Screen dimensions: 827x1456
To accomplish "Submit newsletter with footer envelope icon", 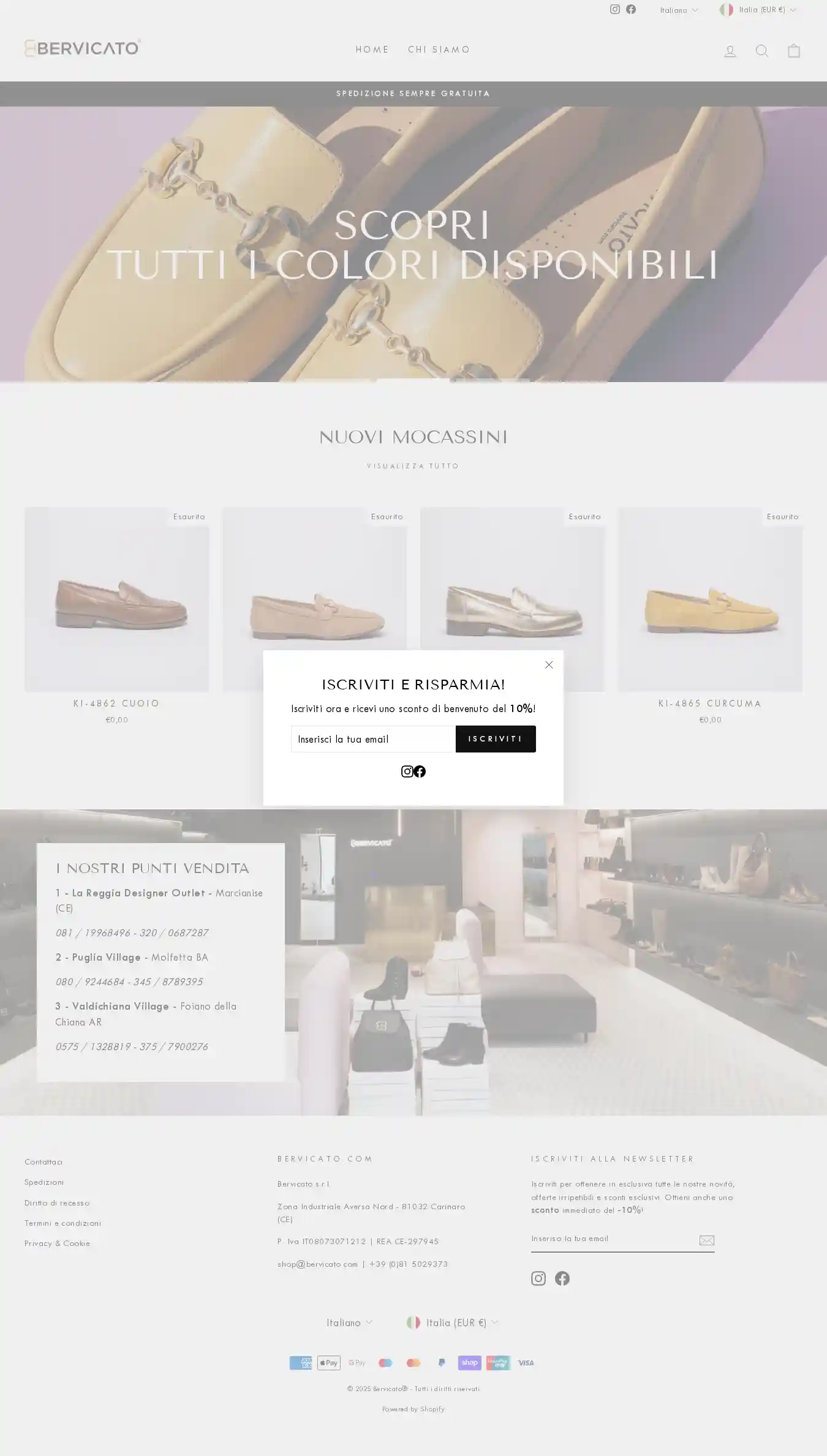I will click(x=707, y=1240).
